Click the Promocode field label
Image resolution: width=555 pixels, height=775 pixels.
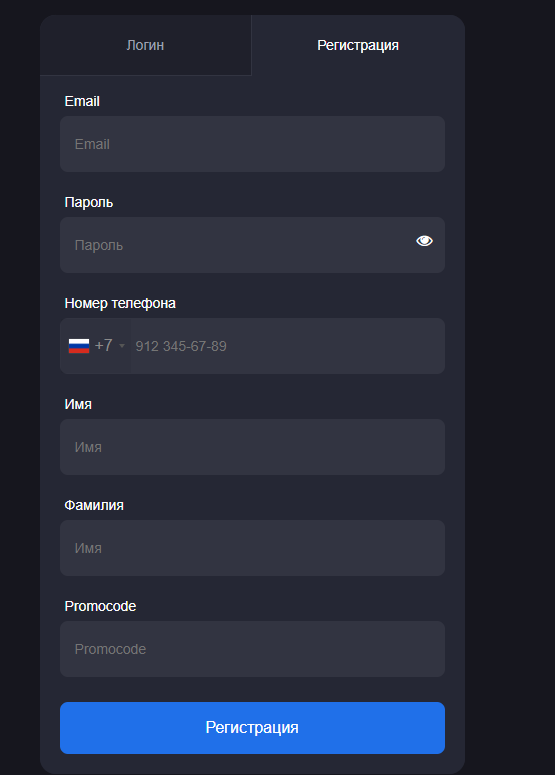tap(100, 606)
